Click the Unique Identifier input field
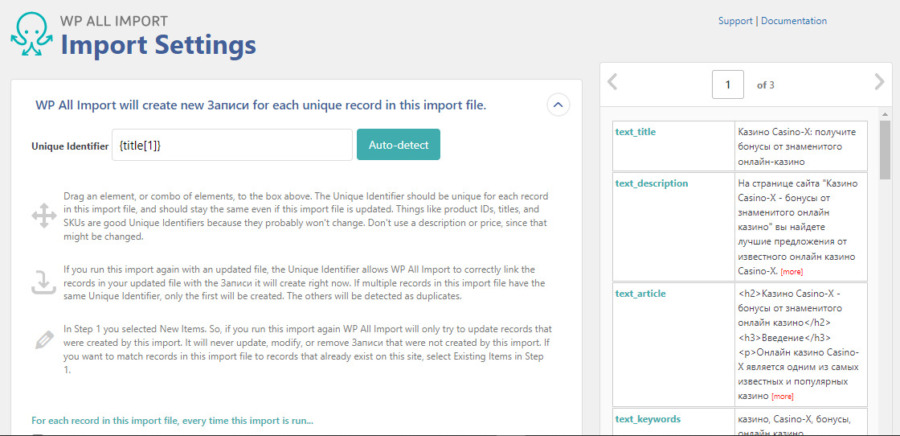The image size is (900, 436). (232, 145)
